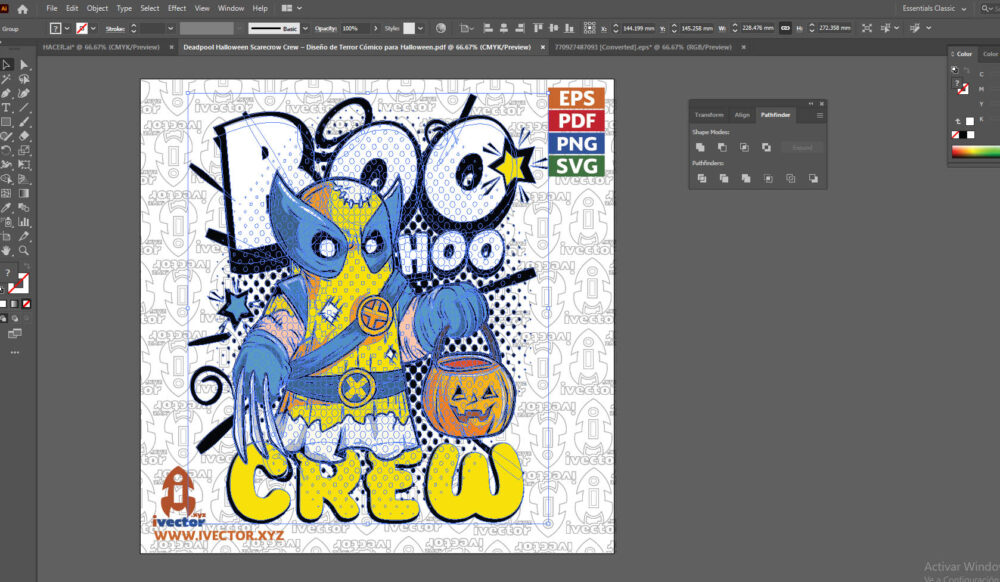1000x582 pixels.
Task: Open the Essentials Classic workspace dropdown
Action: (934, 8)
